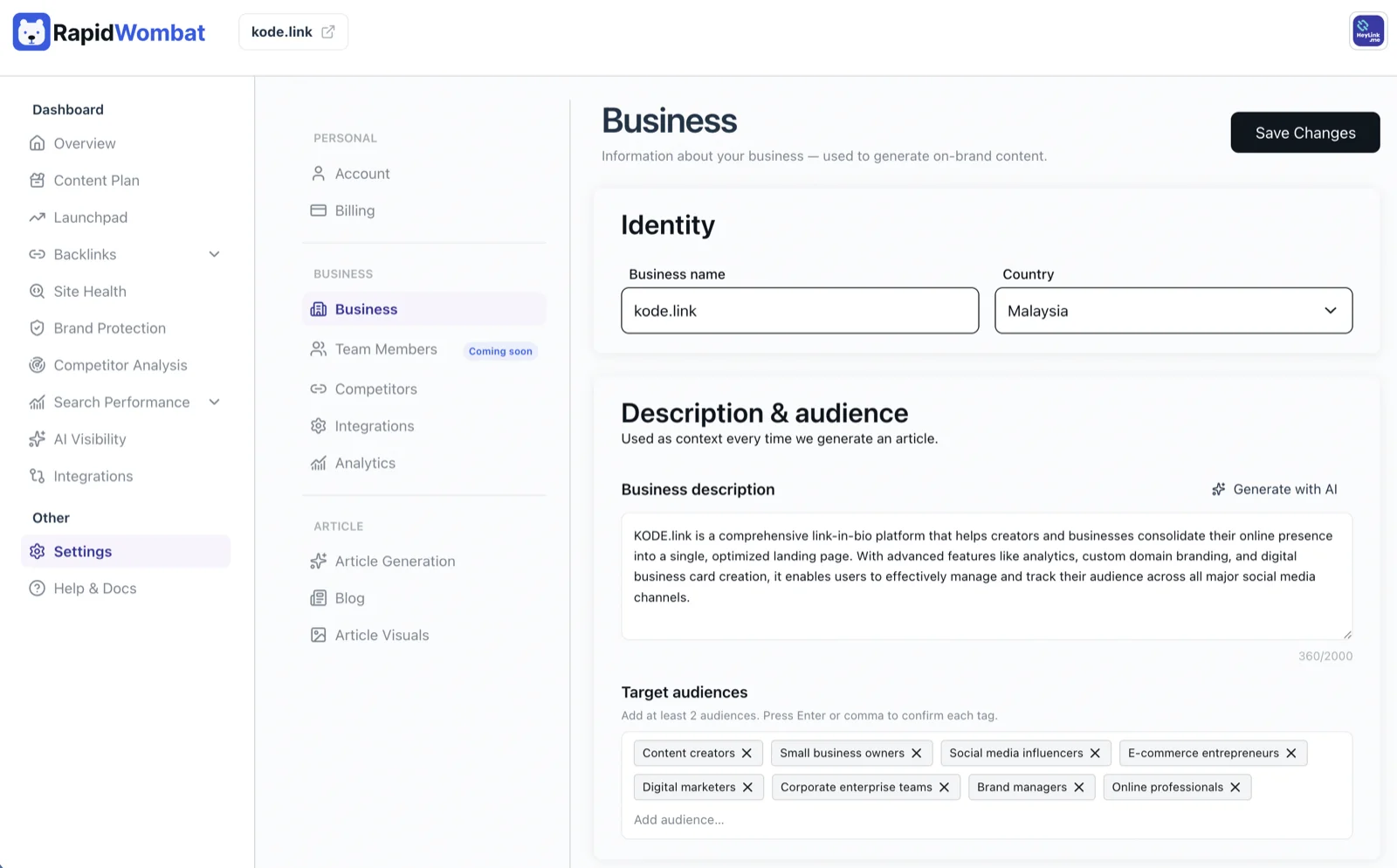
Task: Select Team Members settings entry
Action: tap(386, 349)
